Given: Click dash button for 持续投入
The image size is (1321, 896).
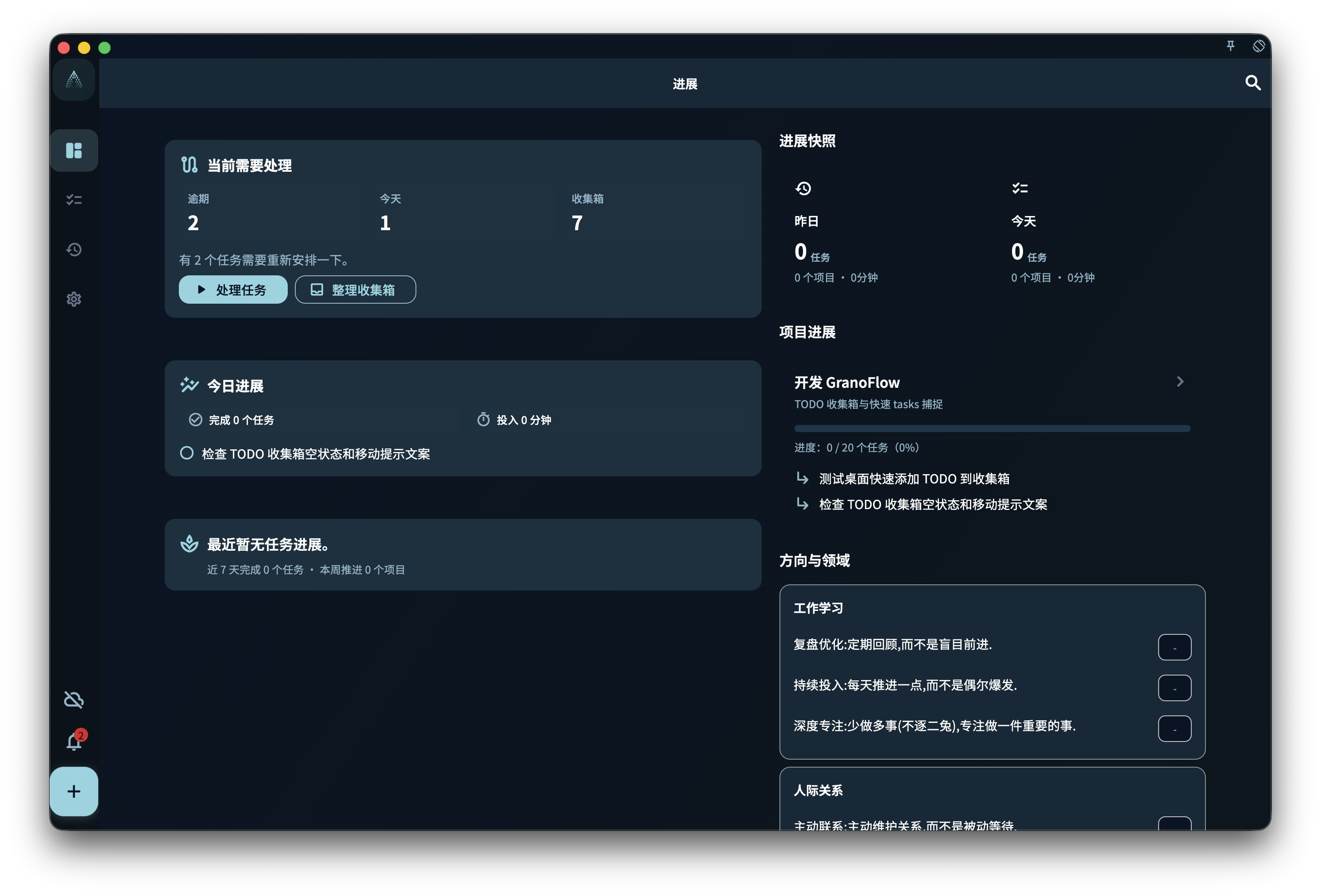Looking at the screenshot, I should pyautogui.click(x=1174, y=688).
